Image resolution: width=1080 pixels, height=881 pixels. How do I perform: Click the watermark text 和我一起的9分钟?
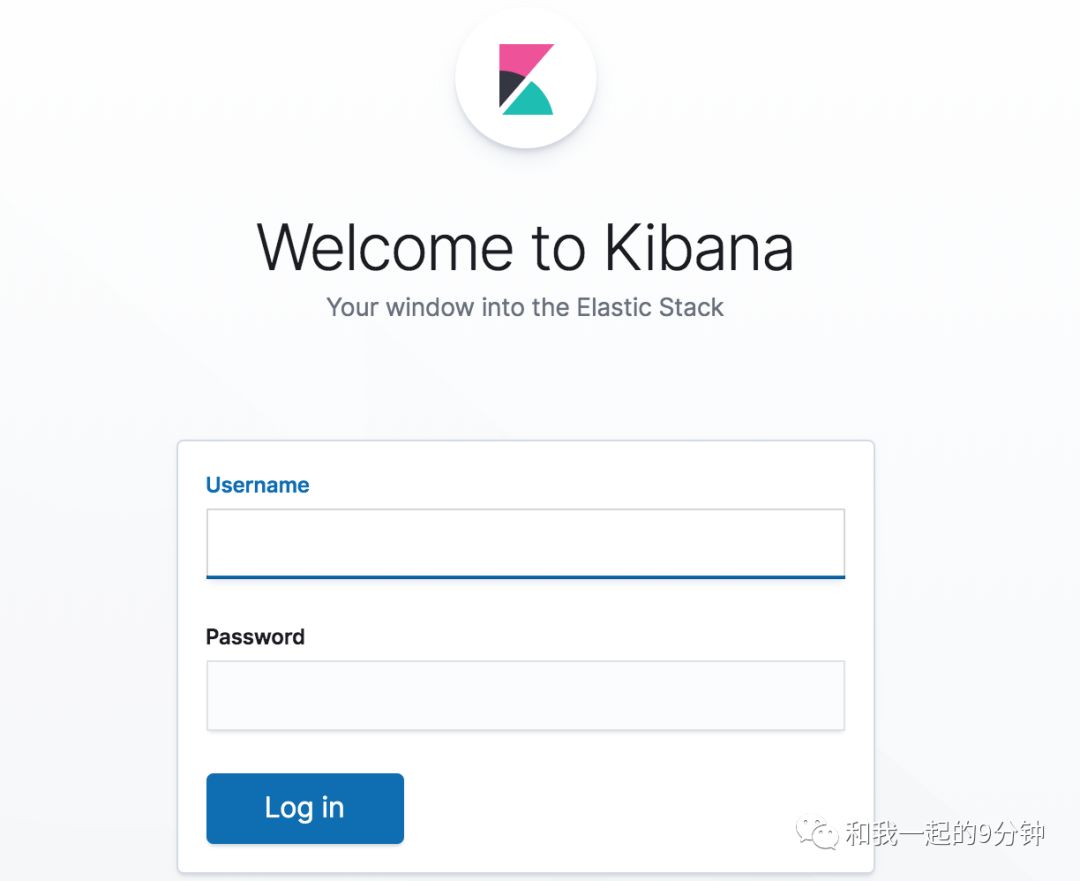point(944,833)
